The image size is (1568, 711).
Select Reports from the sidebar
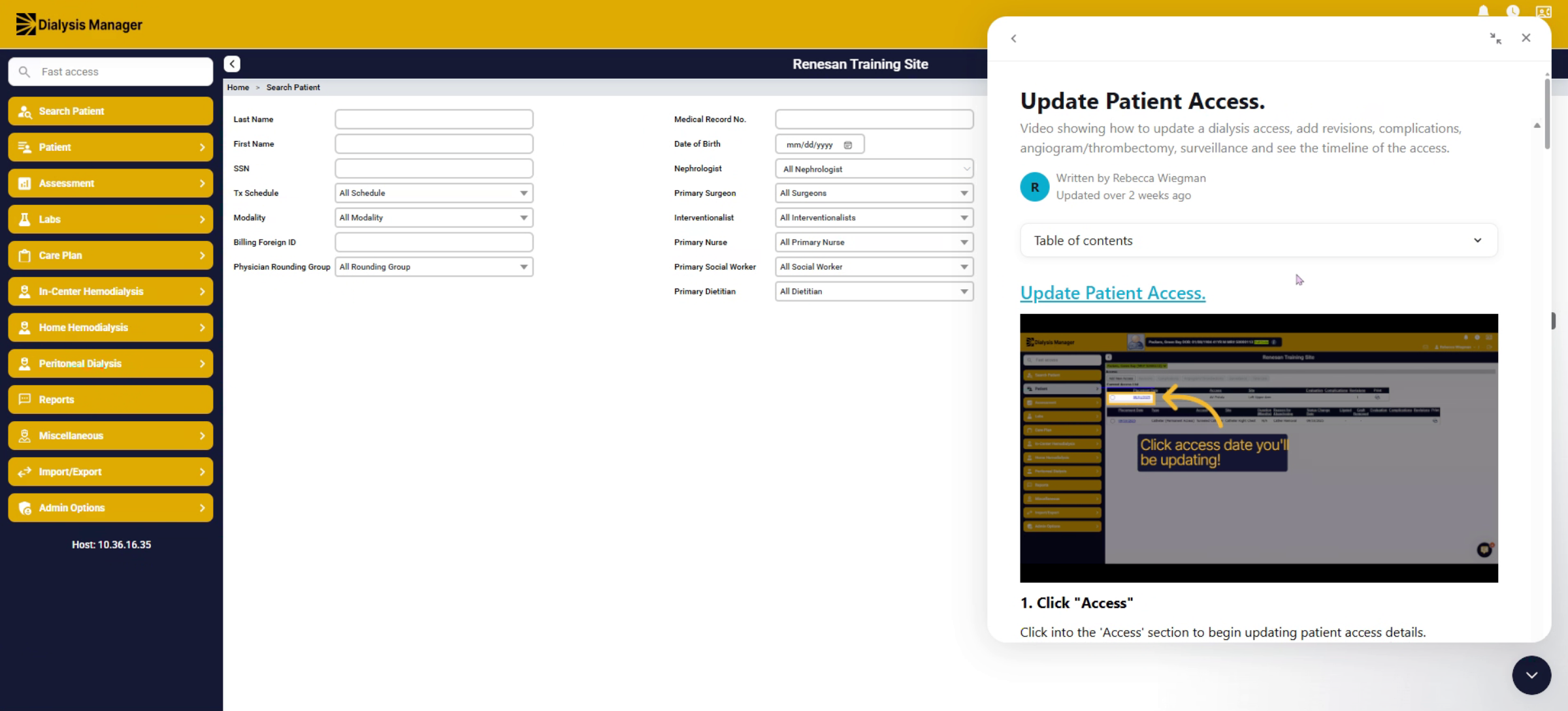coord(110,400)
